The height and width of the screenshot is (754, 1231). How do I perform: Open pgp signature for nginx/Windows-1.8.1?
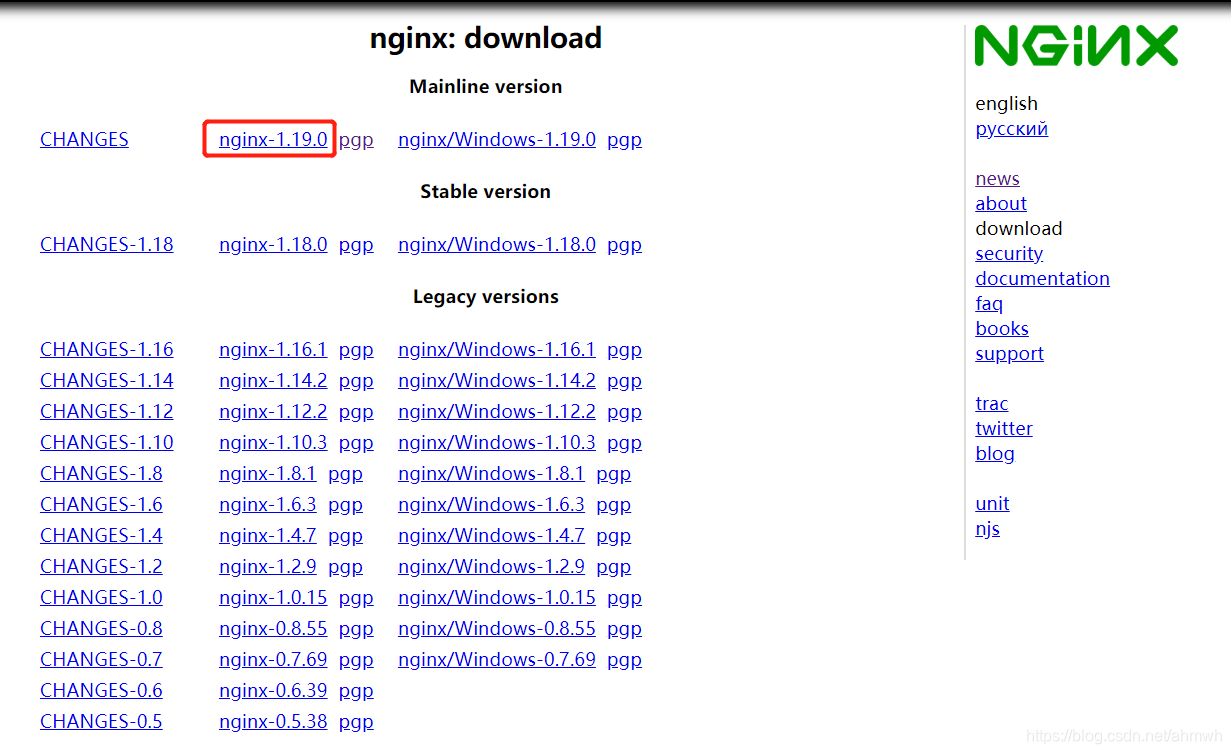pos(613,474)
